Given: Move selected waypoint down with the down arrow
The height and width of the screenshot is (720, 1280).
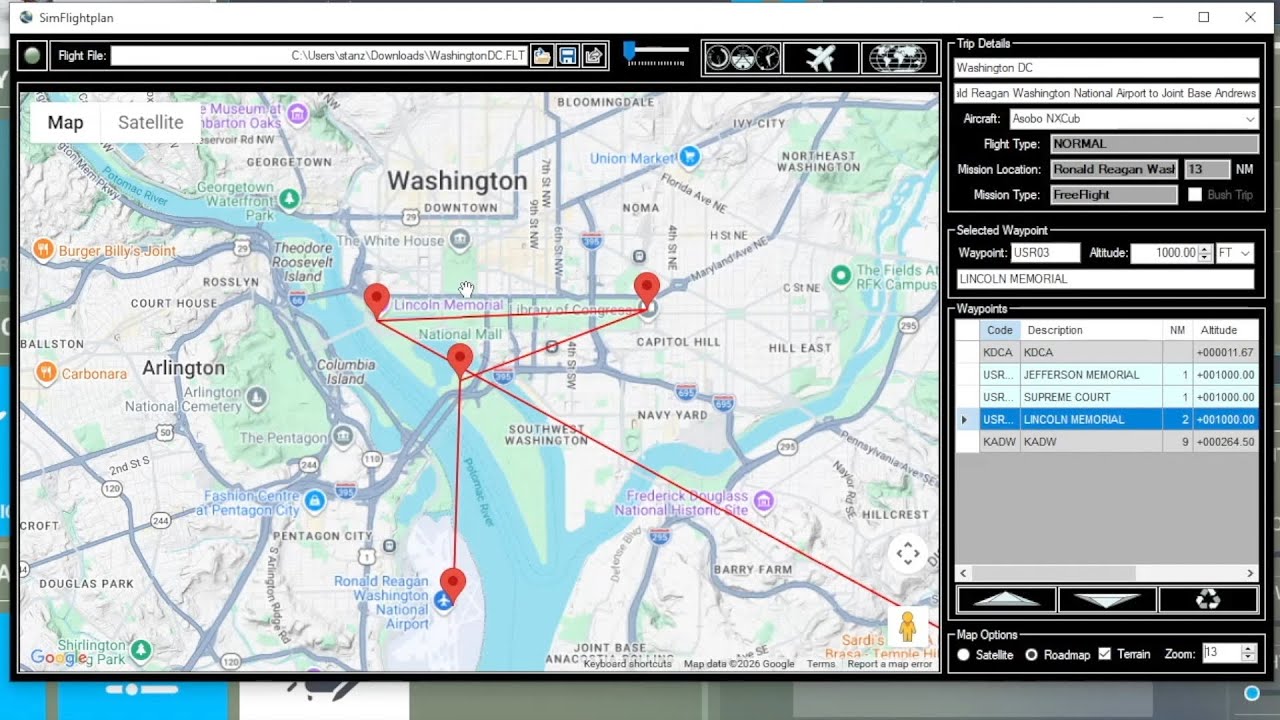Looking at the screenshot, I should [1107, 599].
